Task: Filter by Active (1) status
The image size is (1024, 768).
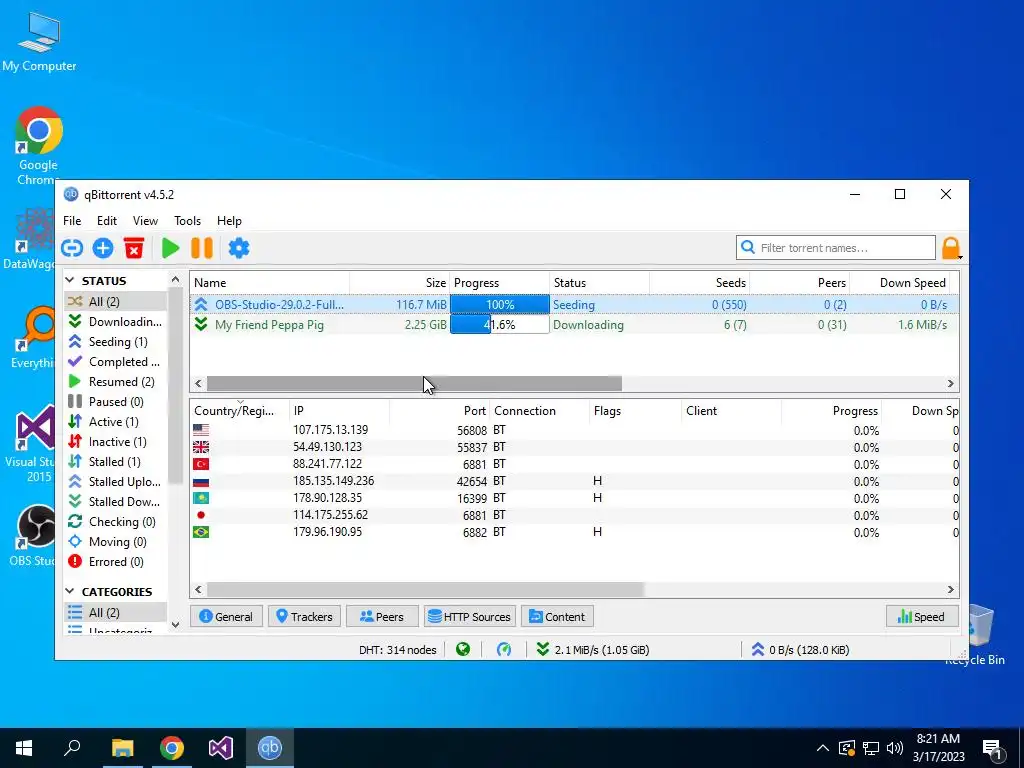Action: click(116, 422)
